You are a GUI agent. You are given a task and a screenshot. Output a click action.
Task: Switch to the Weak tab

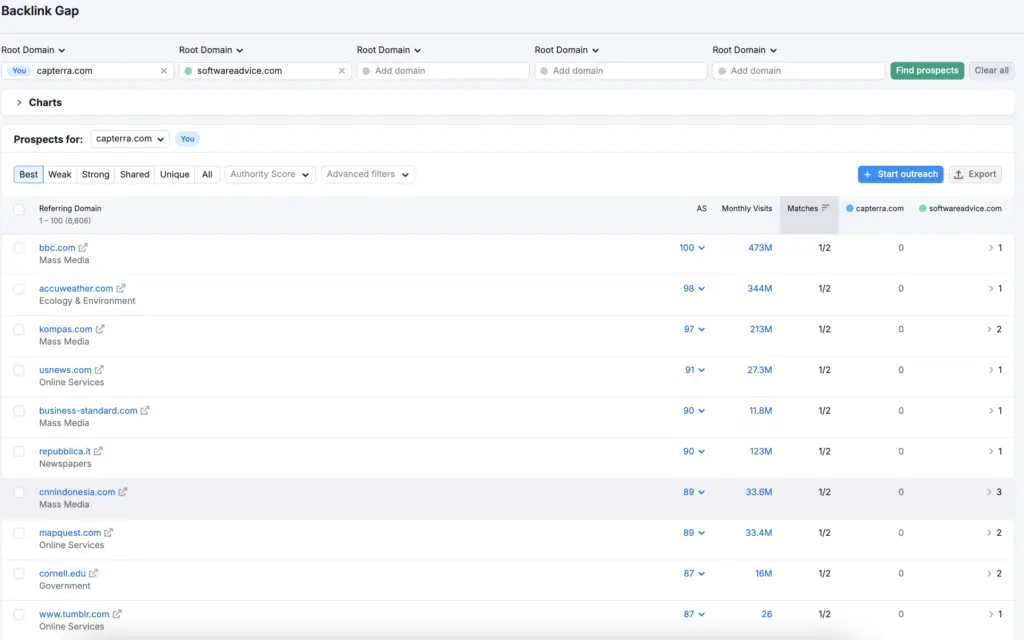pyautogui.click(x=59, y=174)
